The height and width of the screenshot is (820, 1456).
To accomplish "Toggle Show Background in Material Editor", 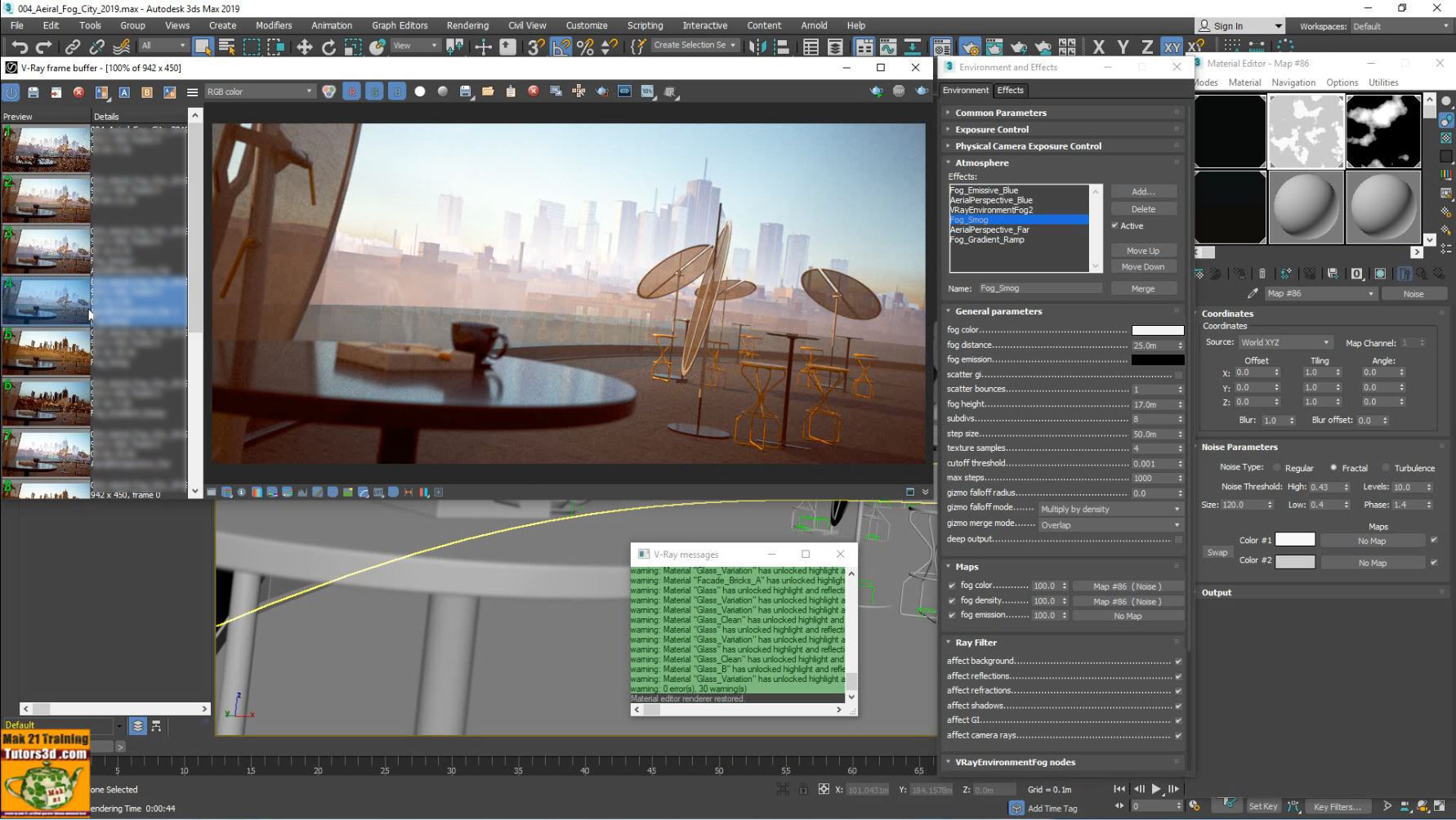I will click(x=1445, y=137).
